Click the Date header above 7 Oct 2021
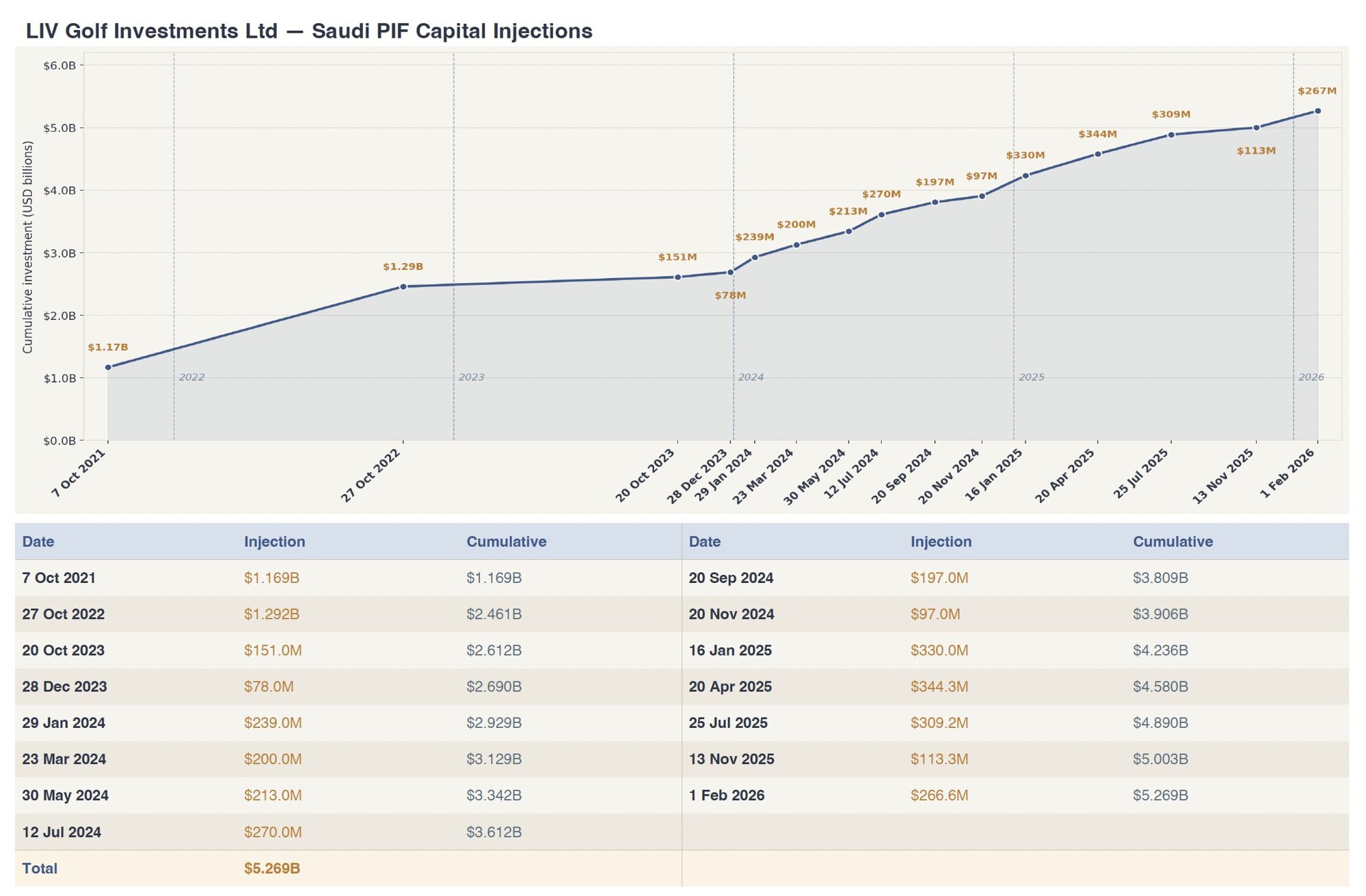 [38, 542]
